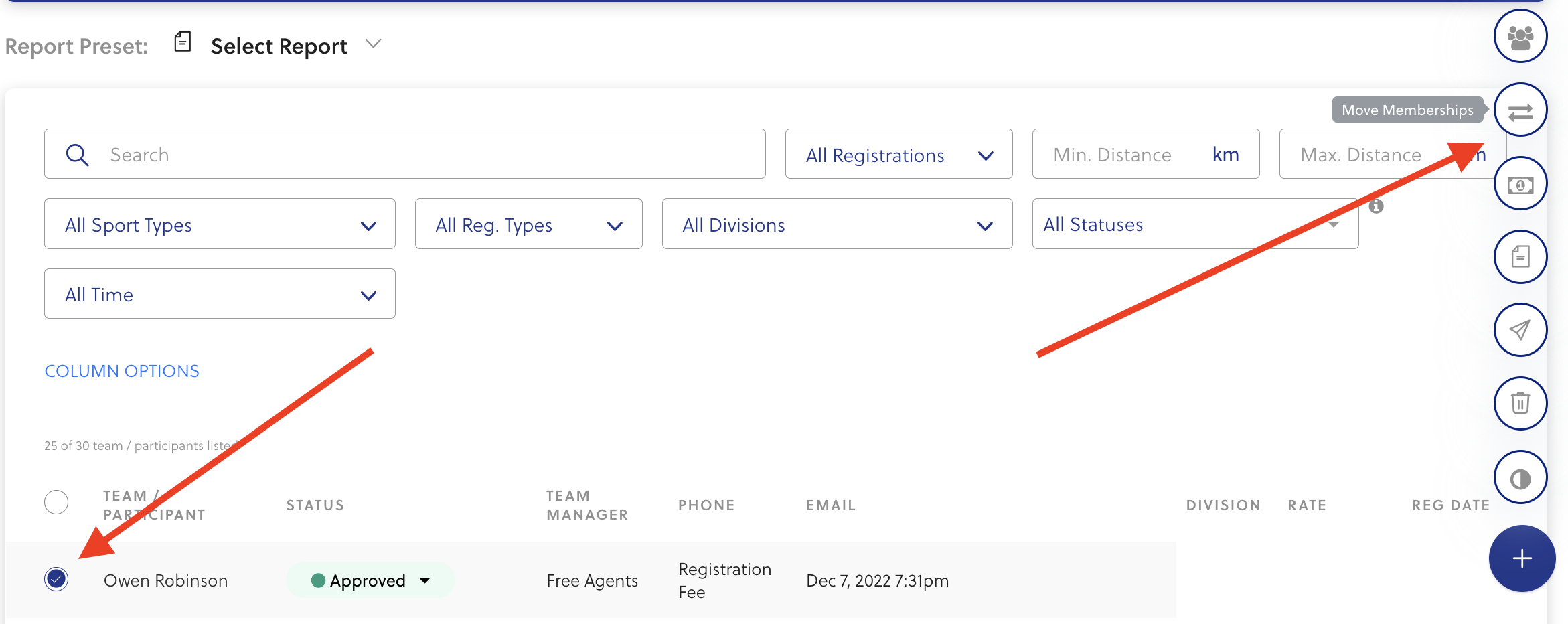Open the All Time date filter
1568x624 pixels.
(x=220, y=295)
